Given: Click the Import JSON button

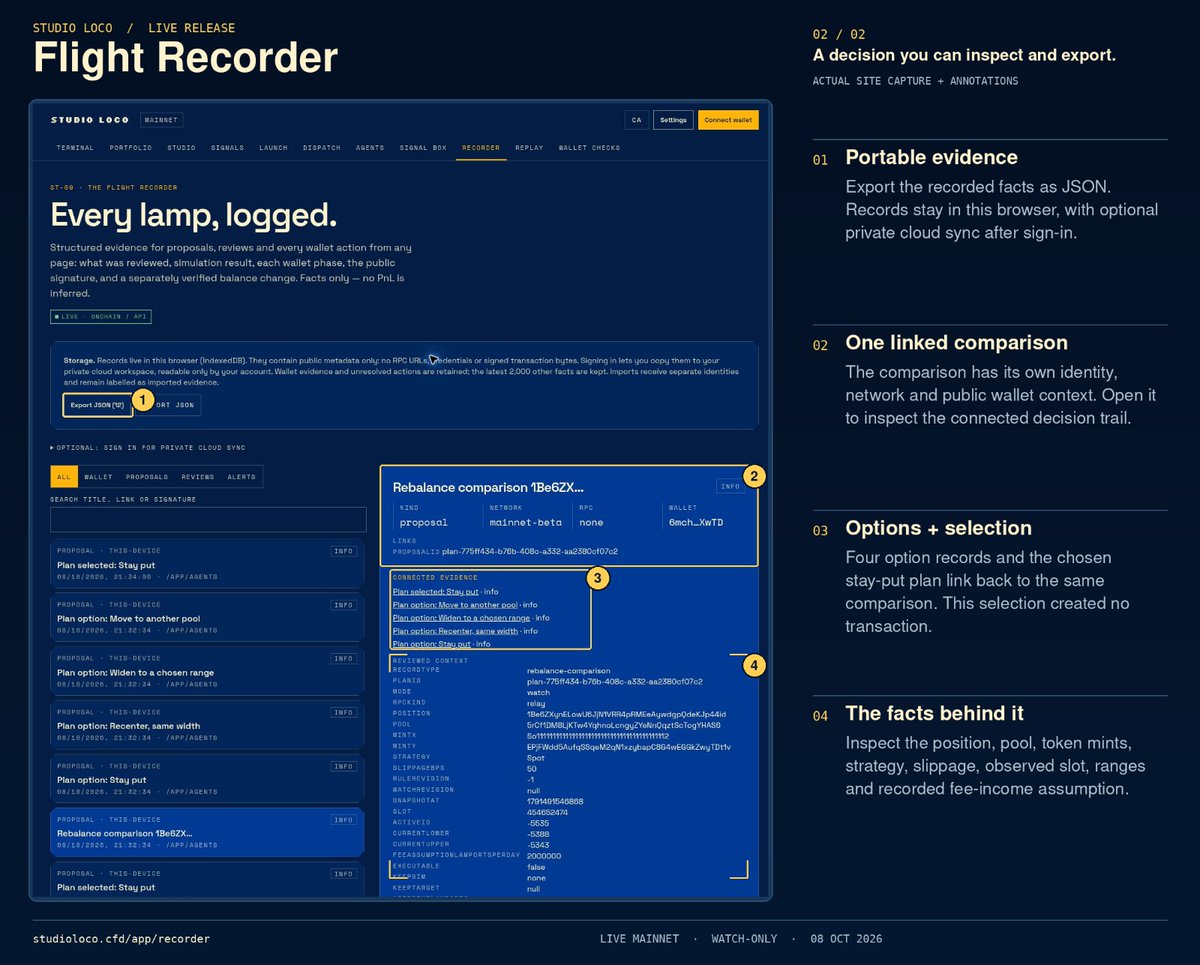Looking at the screenshot, I should coord(170,405).
